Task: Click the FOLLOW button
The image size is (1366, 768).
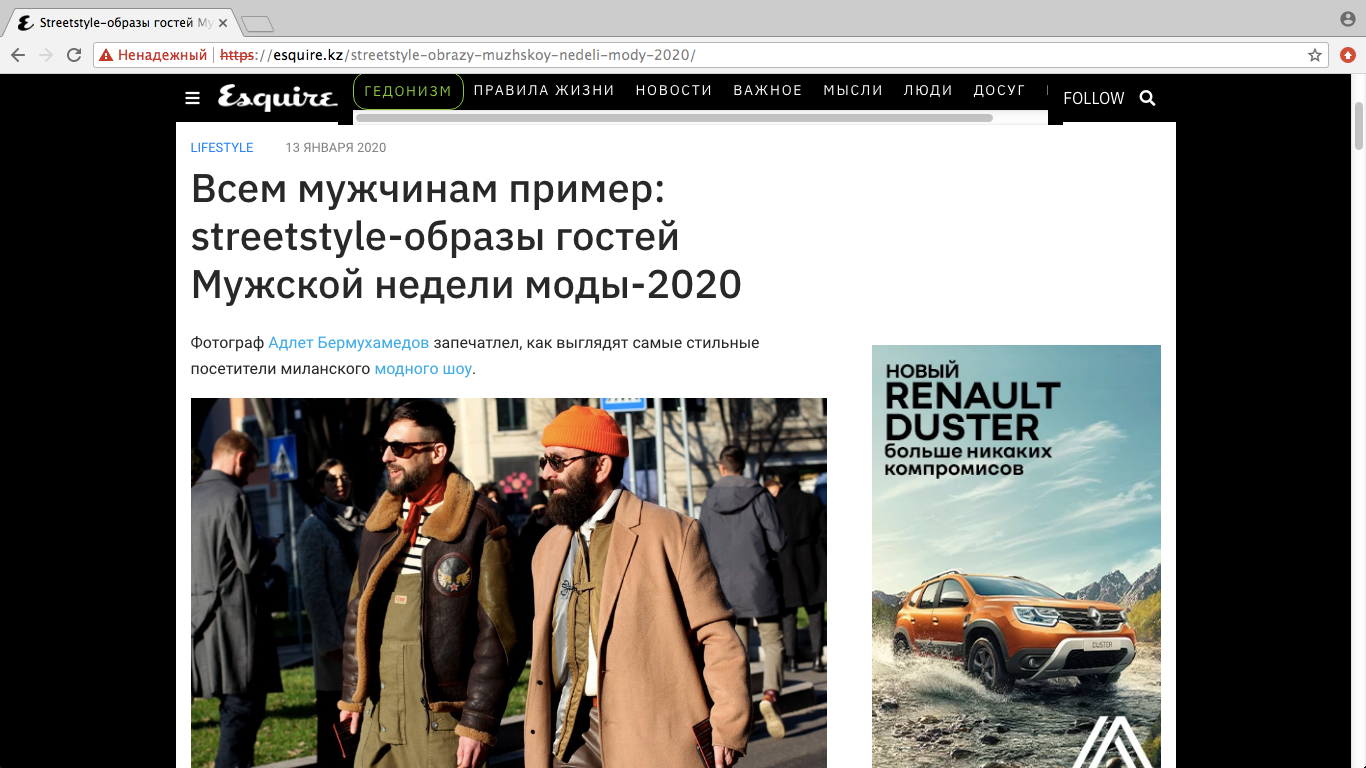Action: pos(1093,98)
